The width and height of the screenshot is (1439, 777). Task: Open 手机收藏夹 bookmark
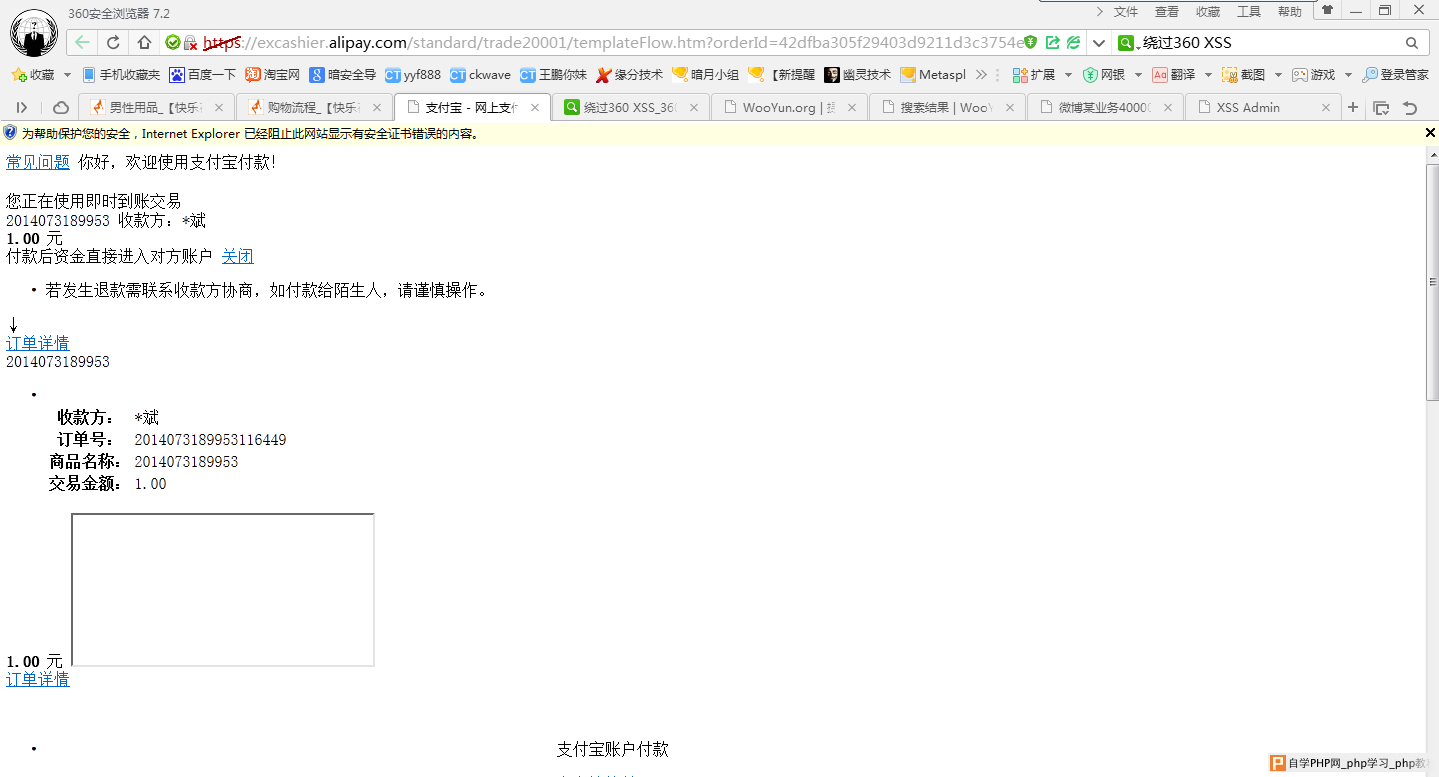120,75
